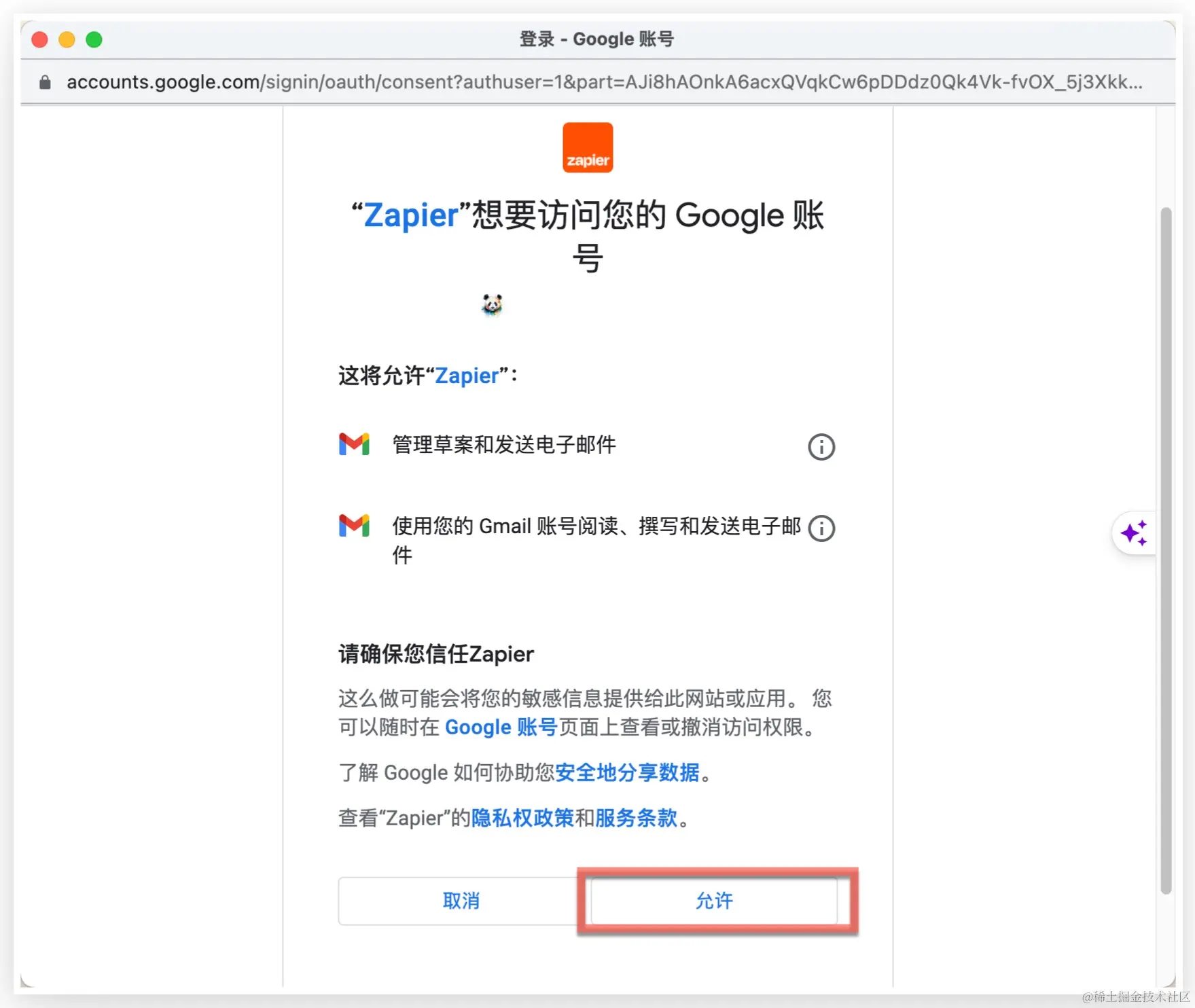This screenshot has width=1195, height=1008.
Task: Open info for 管理草案和发送电子邮件 permission
Action: [x=821, y=446]
